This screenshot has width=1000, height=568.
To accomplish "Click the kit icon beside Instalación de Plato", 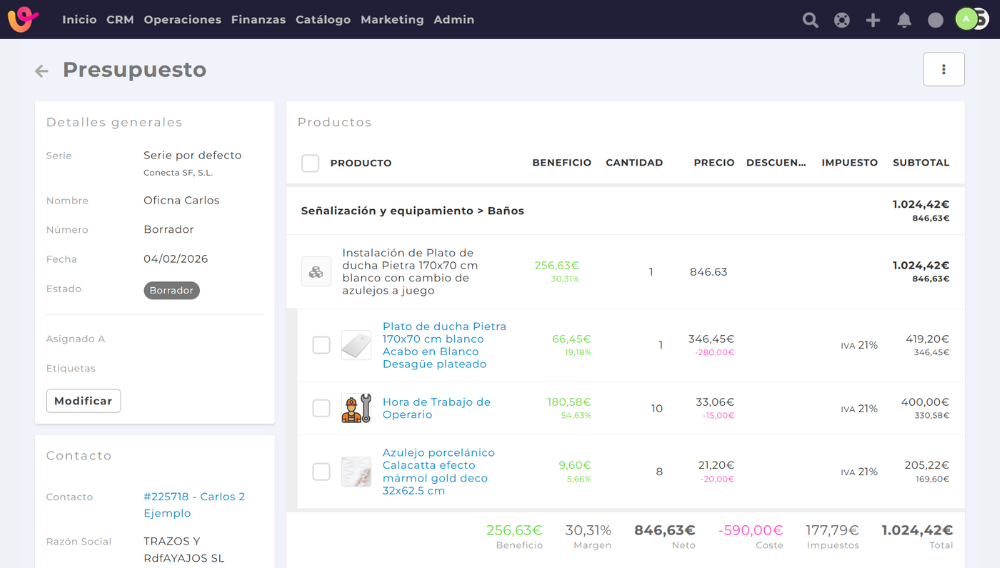I will click(x=316, y=271).
